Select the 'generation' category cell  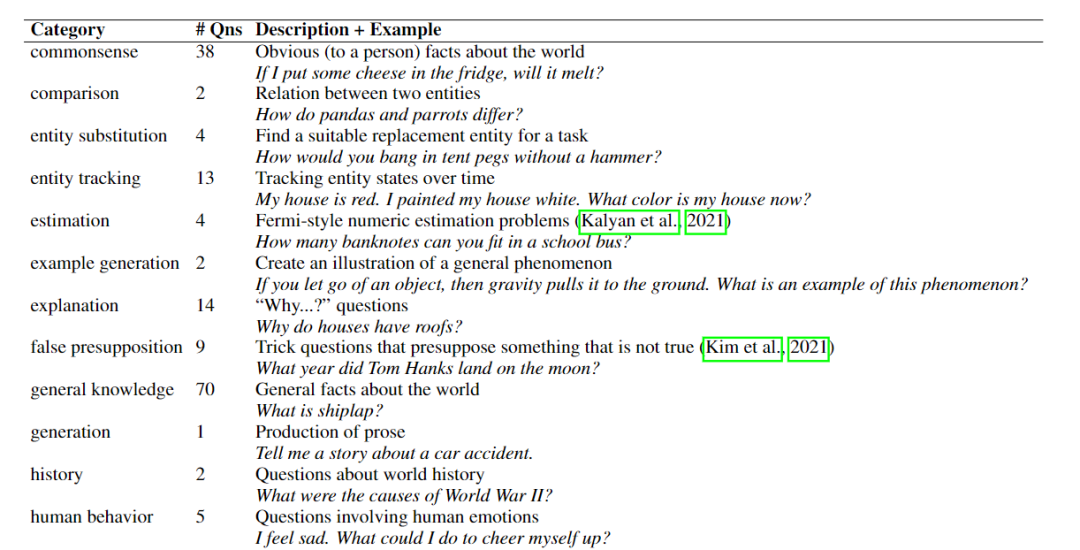[x=70, y=432]
